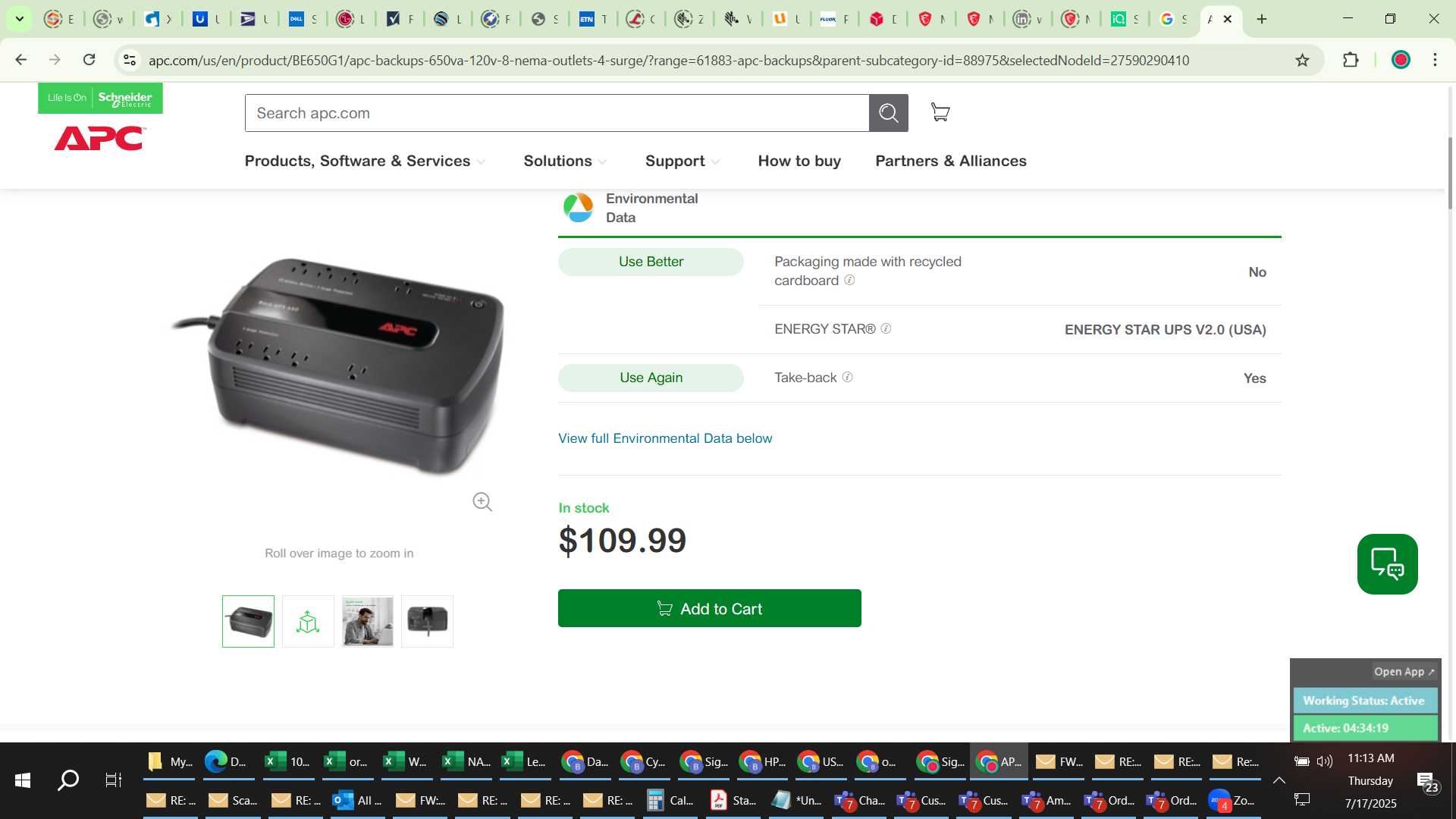Click the browser address bar URL

[x=668, y=60]
